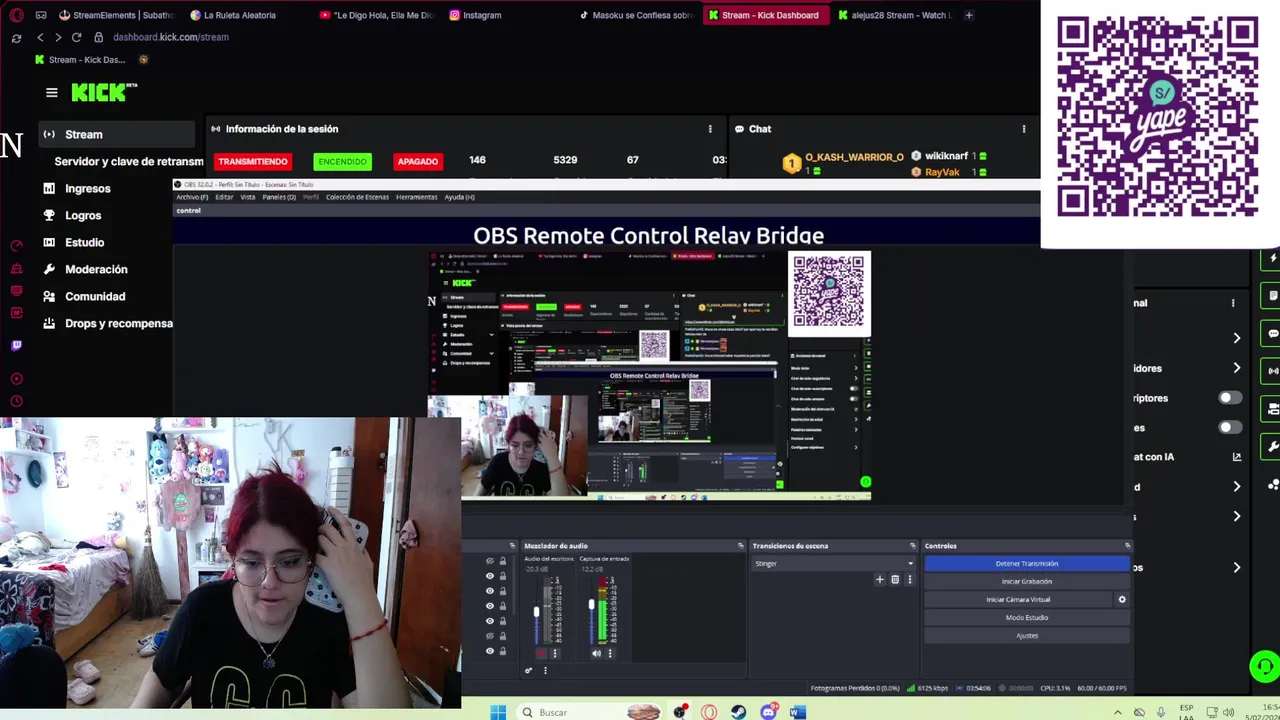Expand the chevron above the 'idores' row
Image resolution: width=1280 pixels, height=720 pixels.
[1237, 338]
